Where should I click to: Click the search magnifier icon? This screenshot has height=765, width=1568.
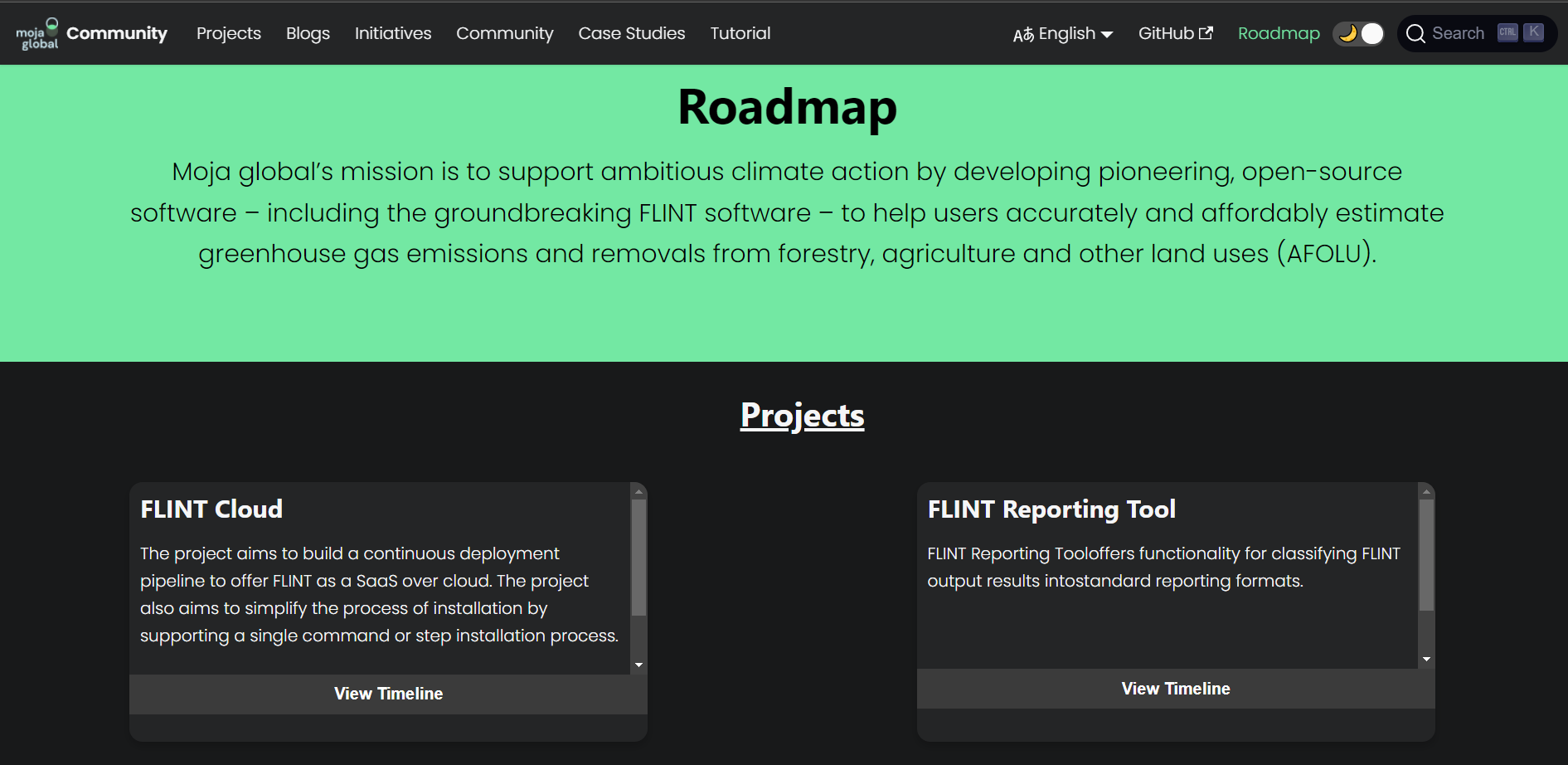[1415, 34]
